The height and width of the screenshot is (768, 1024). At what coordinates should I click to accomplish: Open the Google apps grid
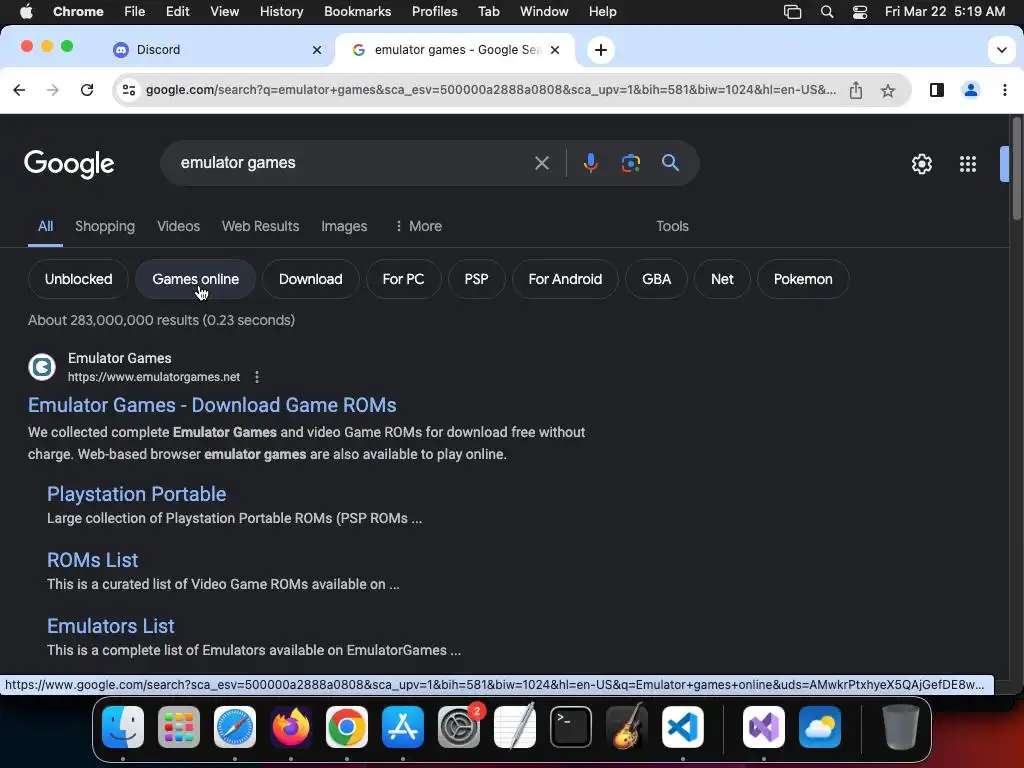pyautogui.click(x=968, y=164)
